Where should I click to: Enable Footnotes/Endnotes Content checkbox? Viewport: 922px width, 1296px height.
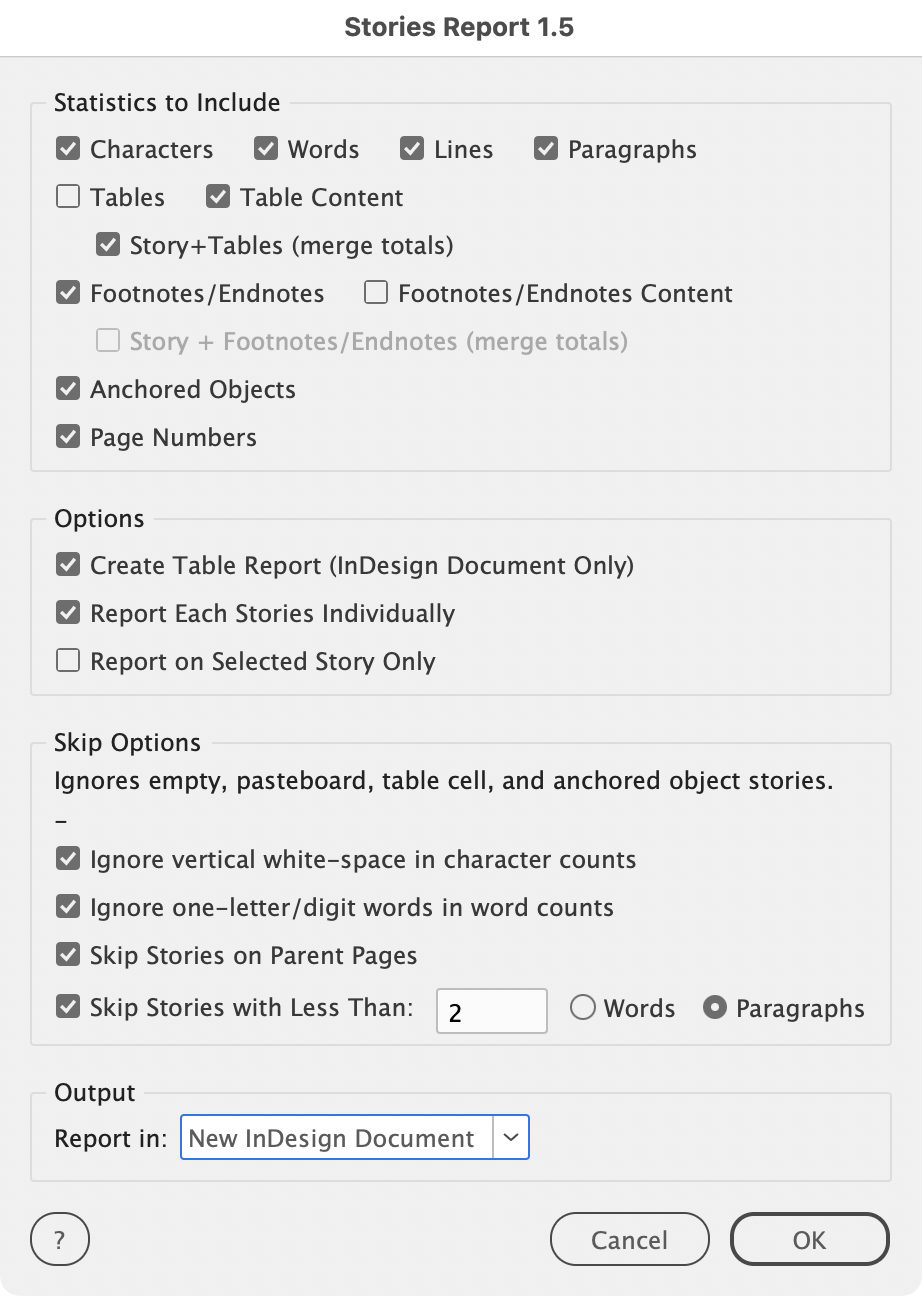point(376,293)
